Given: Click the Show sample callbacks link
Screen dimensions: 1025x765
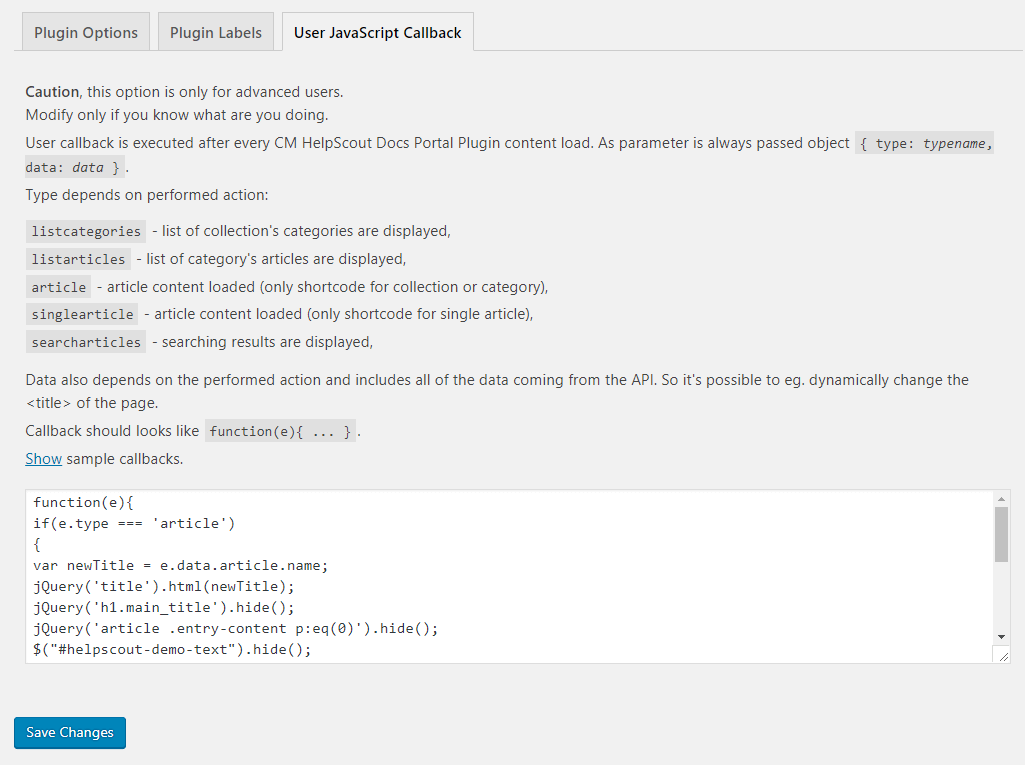Looking at the screenshot, I should click(43, 459).
